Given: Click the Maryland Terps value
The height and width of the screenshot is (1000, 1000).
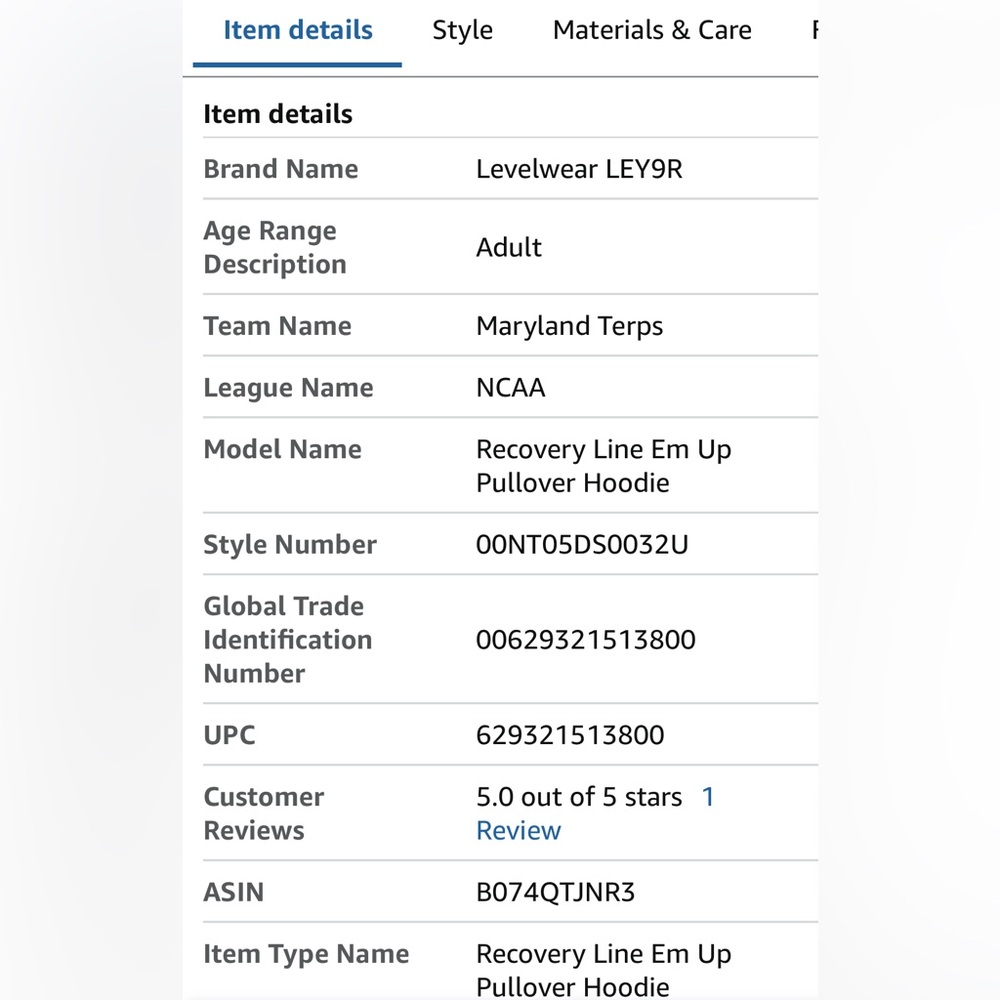Looking at the screenshot, I should pyautogui.click(x=570, y=326).
